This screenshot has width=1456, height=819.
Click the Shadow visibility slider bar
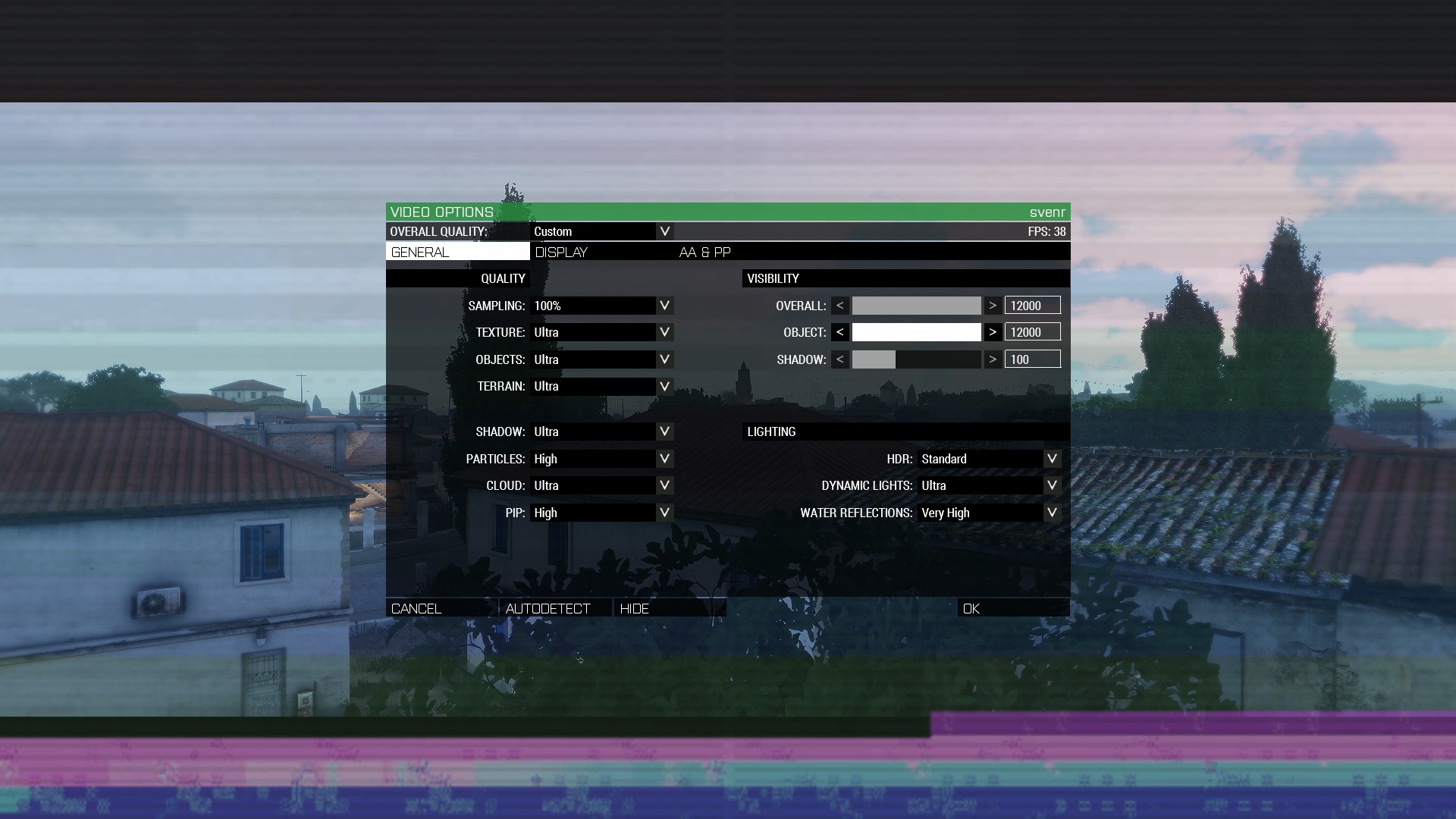[x=916, y=359]
